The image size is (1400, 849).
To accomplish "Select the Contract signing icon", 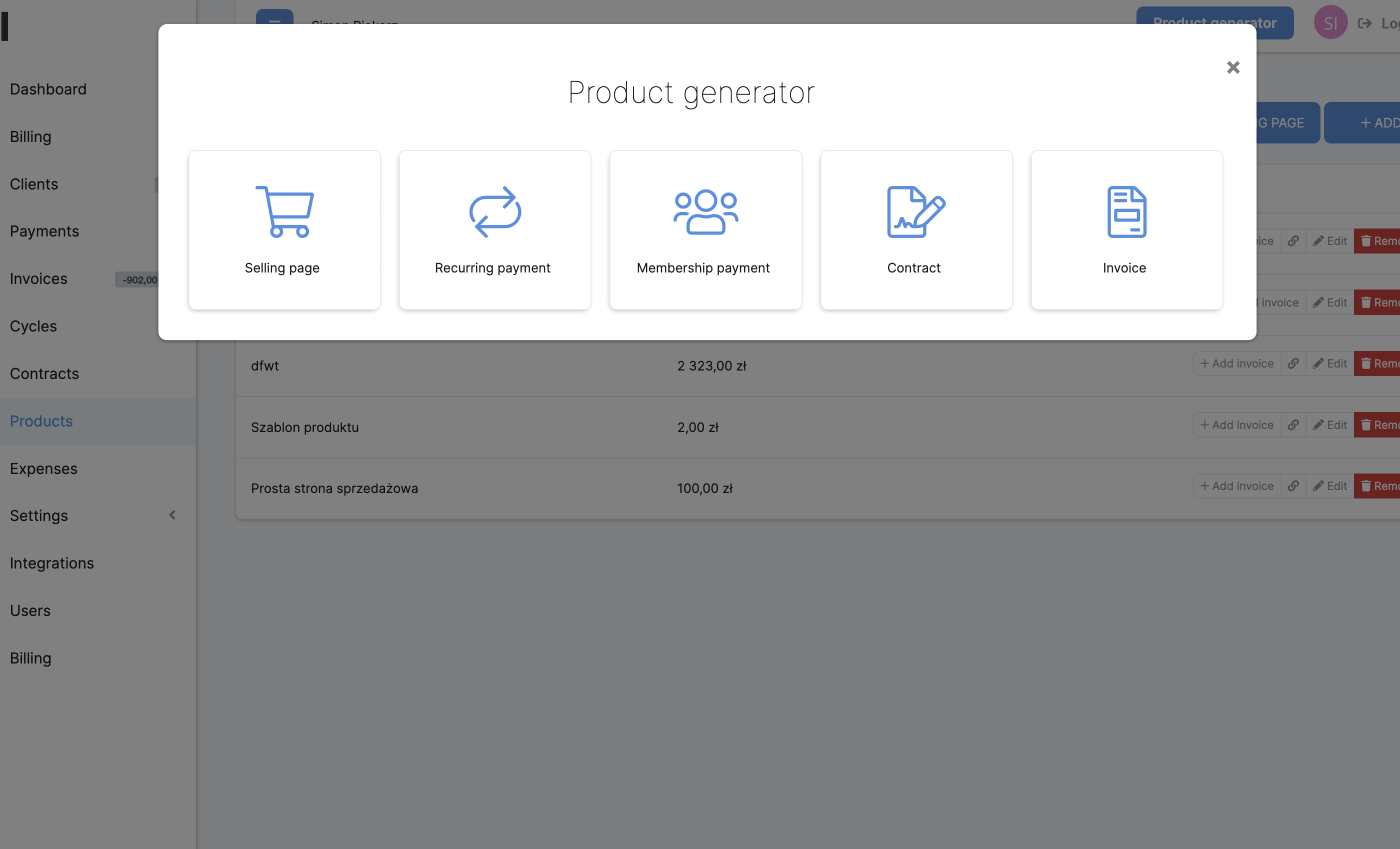I will pyautogui.click(x=915, y=211).
